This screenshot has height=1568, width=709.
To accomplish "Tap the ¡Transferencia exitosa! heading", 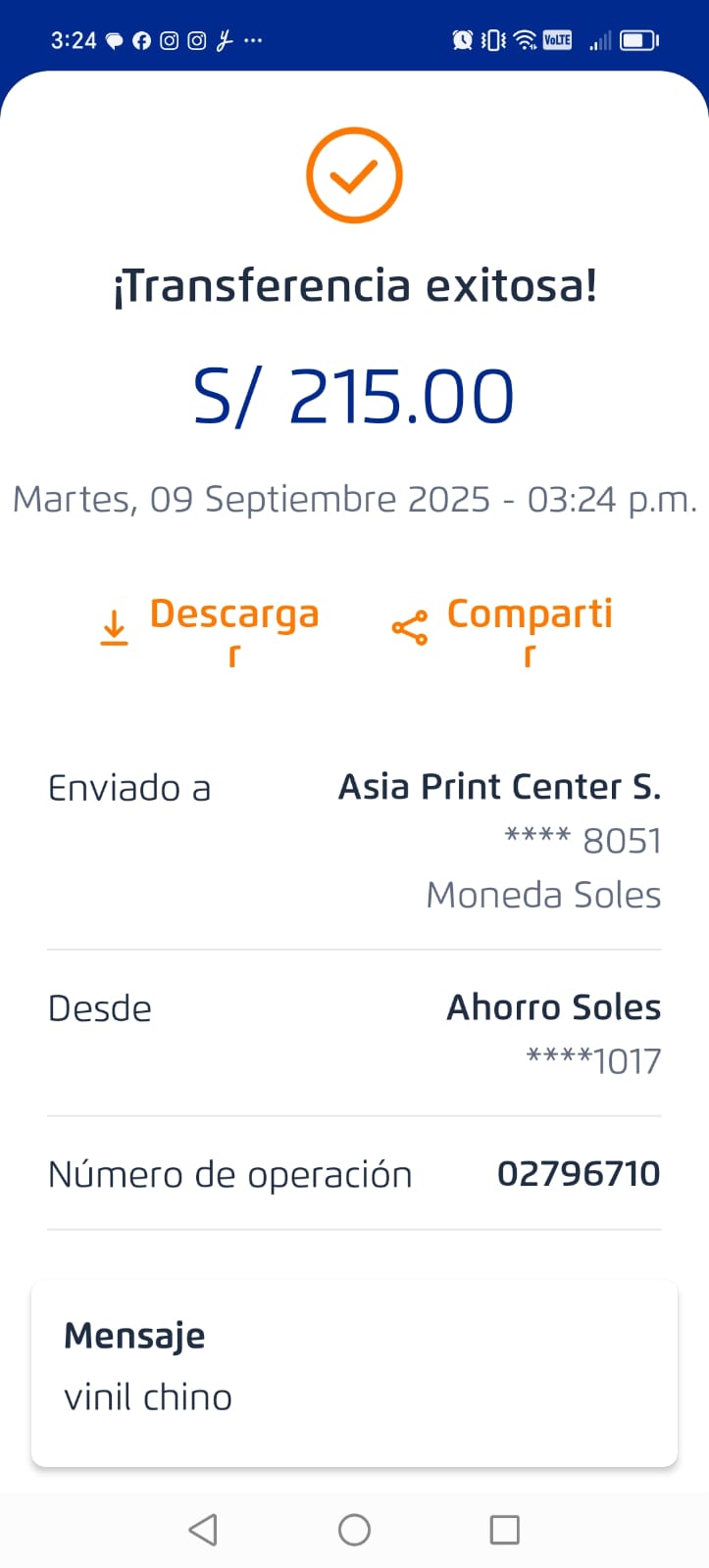I will pos(354,286).
